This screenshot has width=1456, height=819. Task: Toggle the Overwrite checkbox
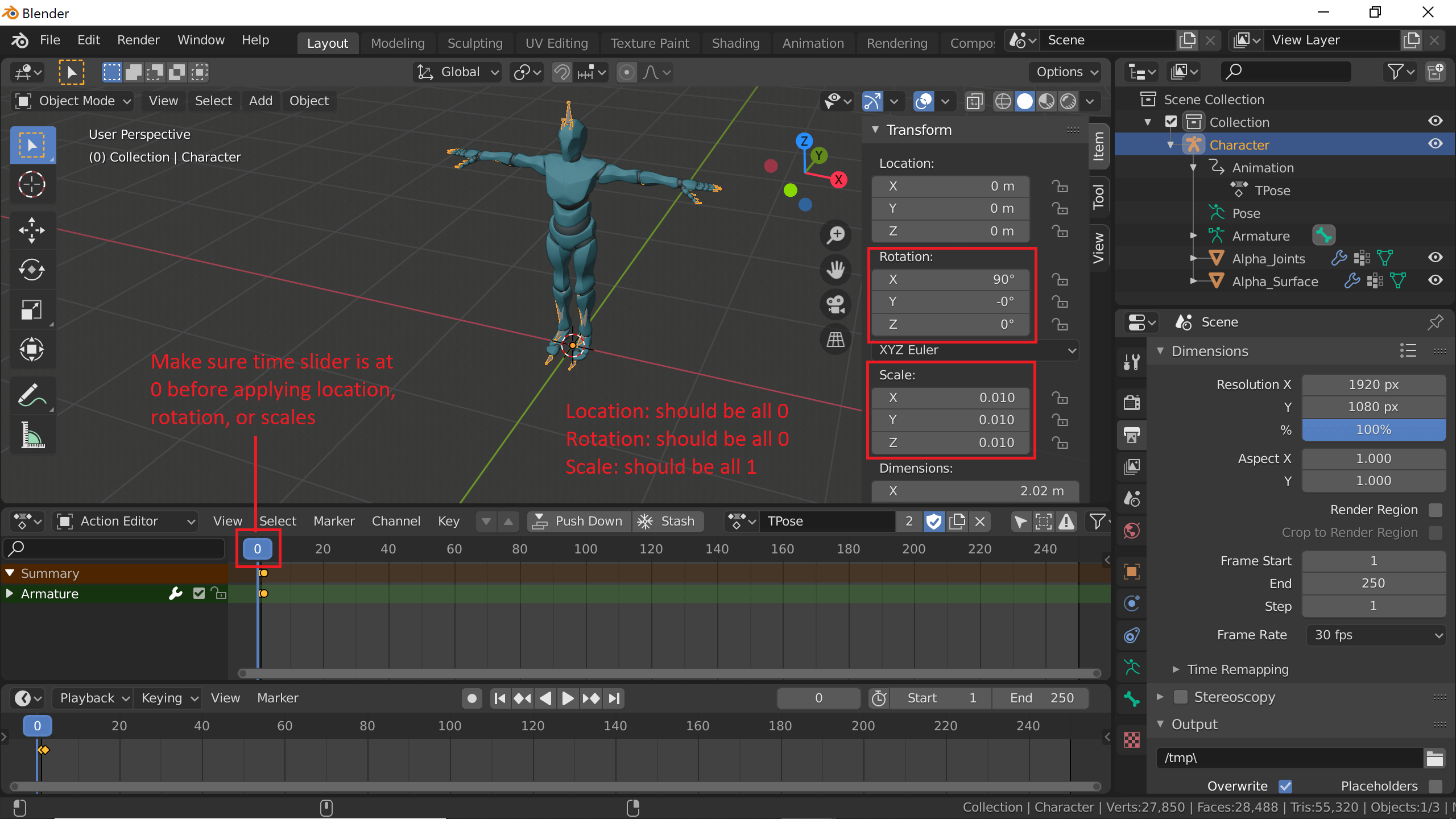click(1285, 787)
